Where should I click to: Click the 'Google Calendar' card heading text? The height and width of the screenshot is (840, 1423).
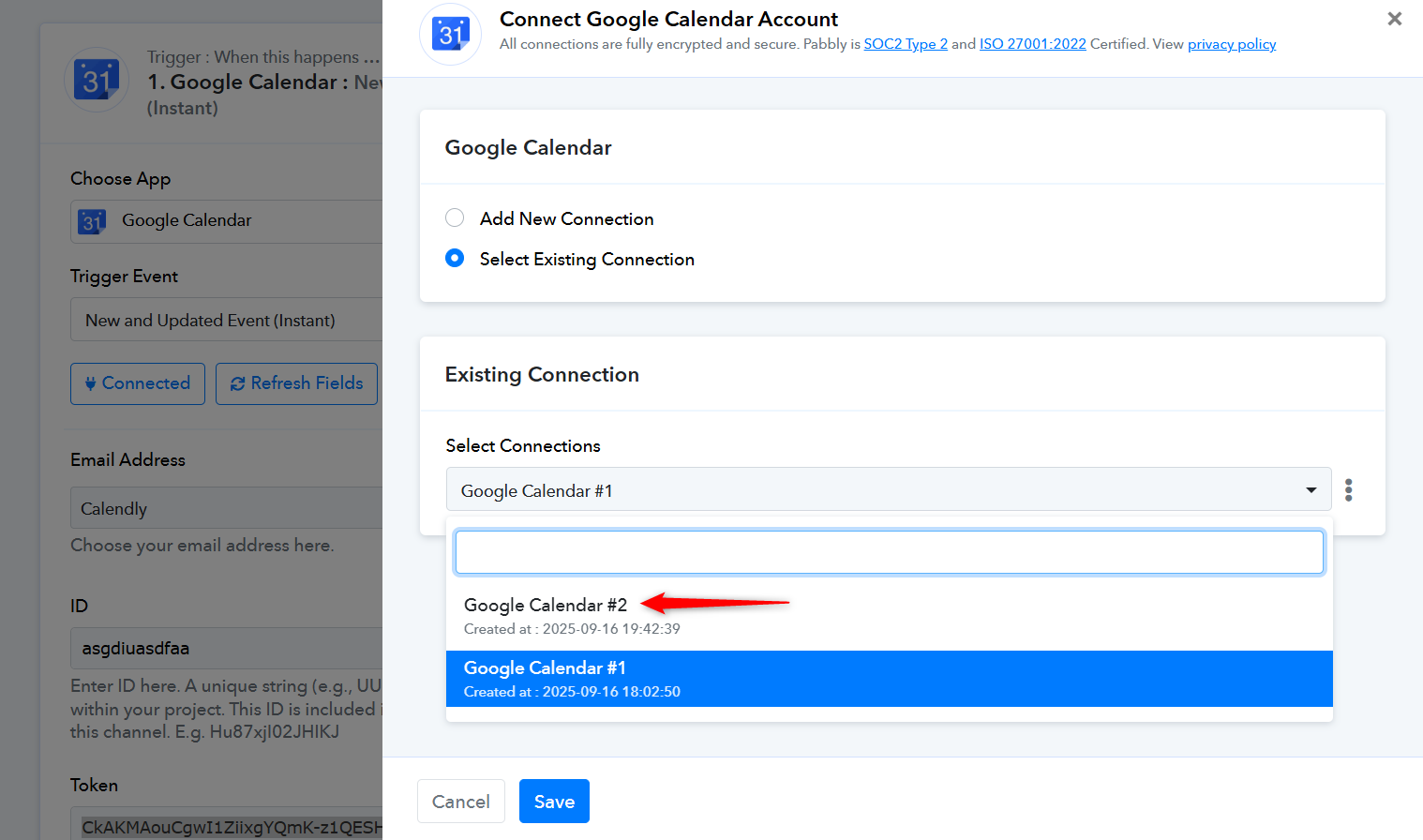(x=528, y=147)
